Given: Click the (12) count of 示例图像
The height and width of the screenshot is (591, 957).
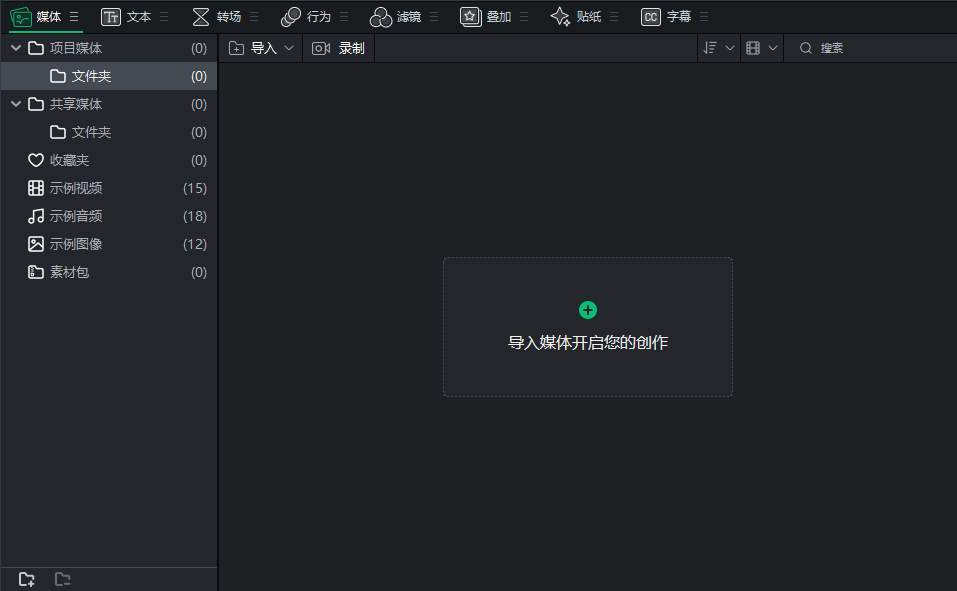Looking at the screenshot, I should (x=195, y=244).
